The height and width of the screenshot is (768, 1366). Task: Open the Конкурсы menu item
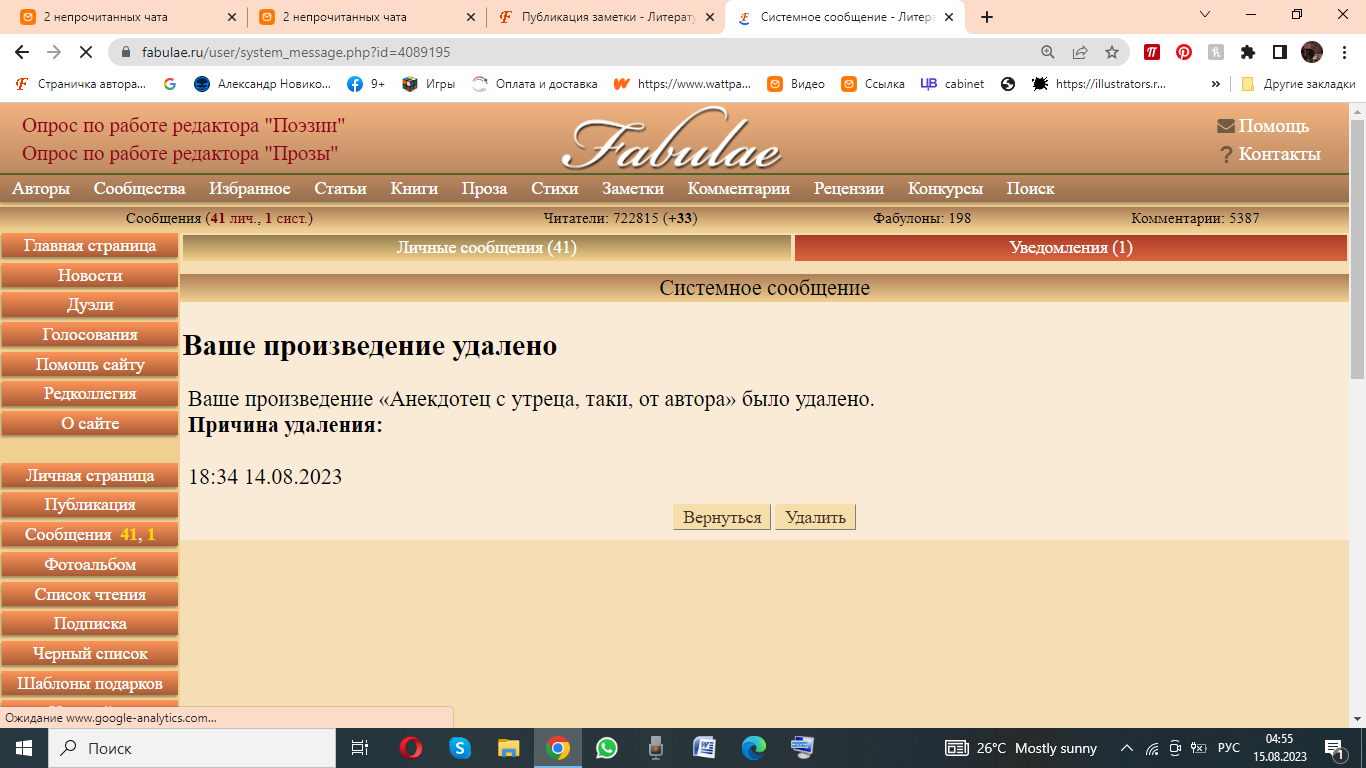pyautogui.click(x=945, y=188)
